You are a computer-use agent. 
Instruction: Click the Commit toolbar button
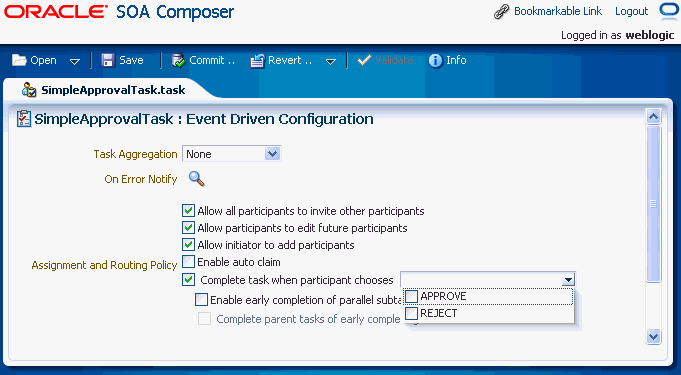[203, 60]
